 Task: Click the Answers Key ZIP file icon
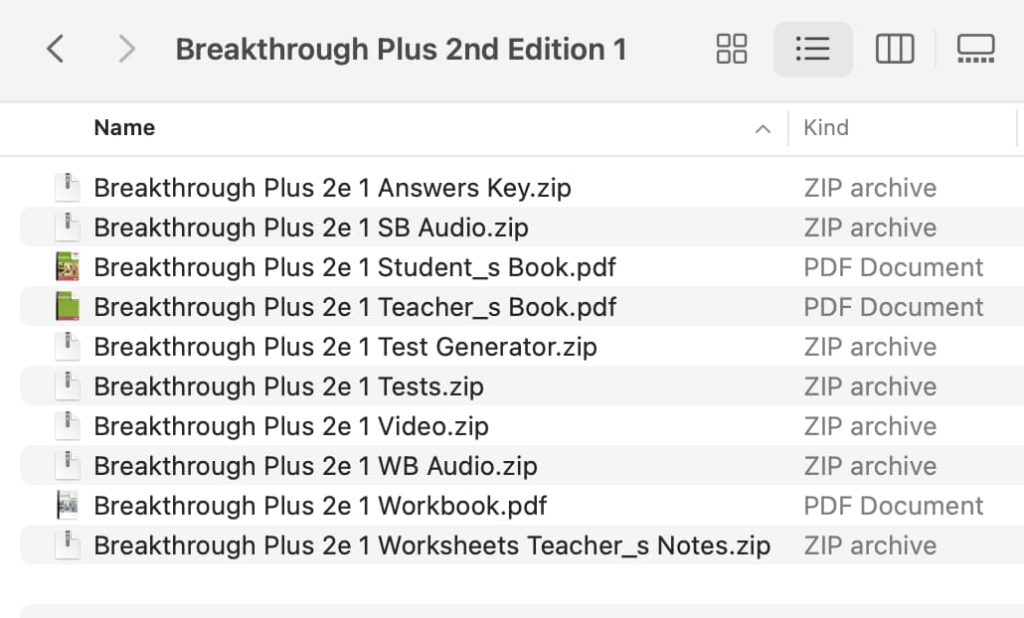67,187
